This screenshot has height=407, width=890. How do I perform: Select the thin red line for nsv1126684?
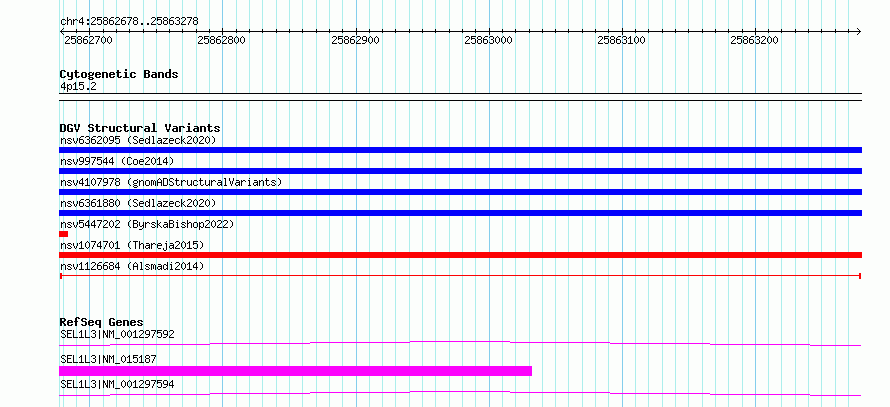click(460, 276)
